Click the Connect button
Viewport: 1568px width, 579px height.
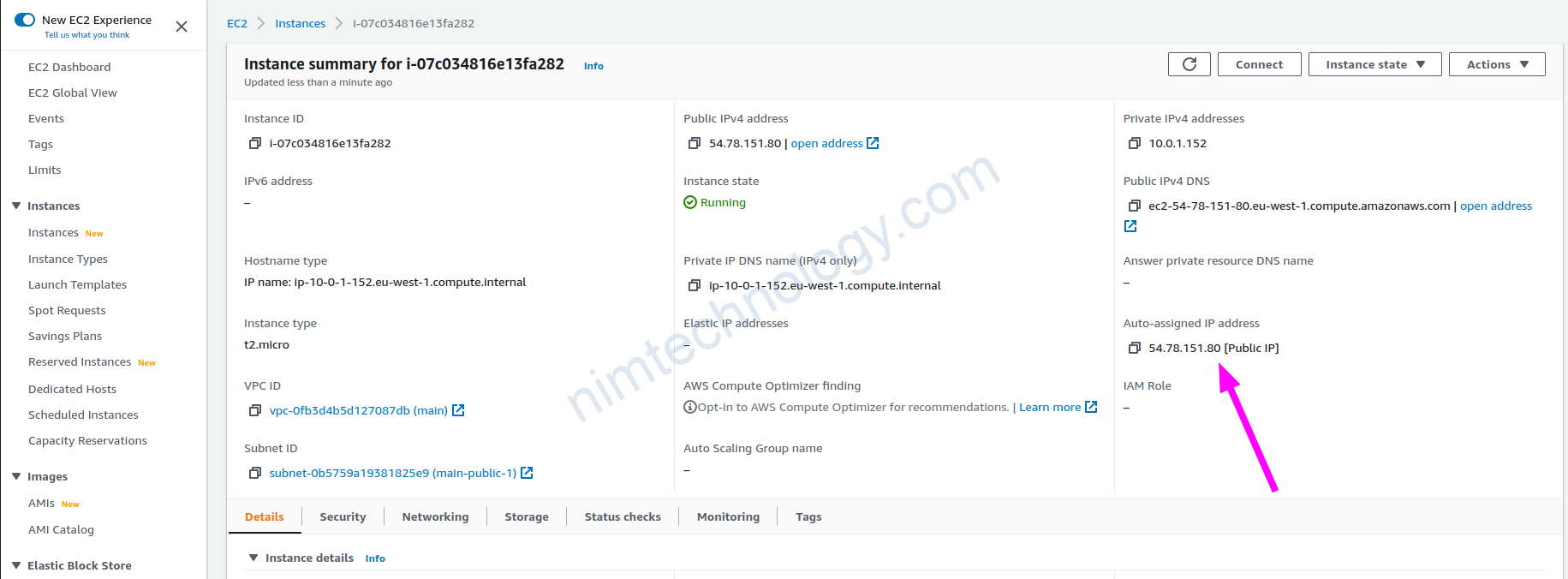(x=1259, y=64)
